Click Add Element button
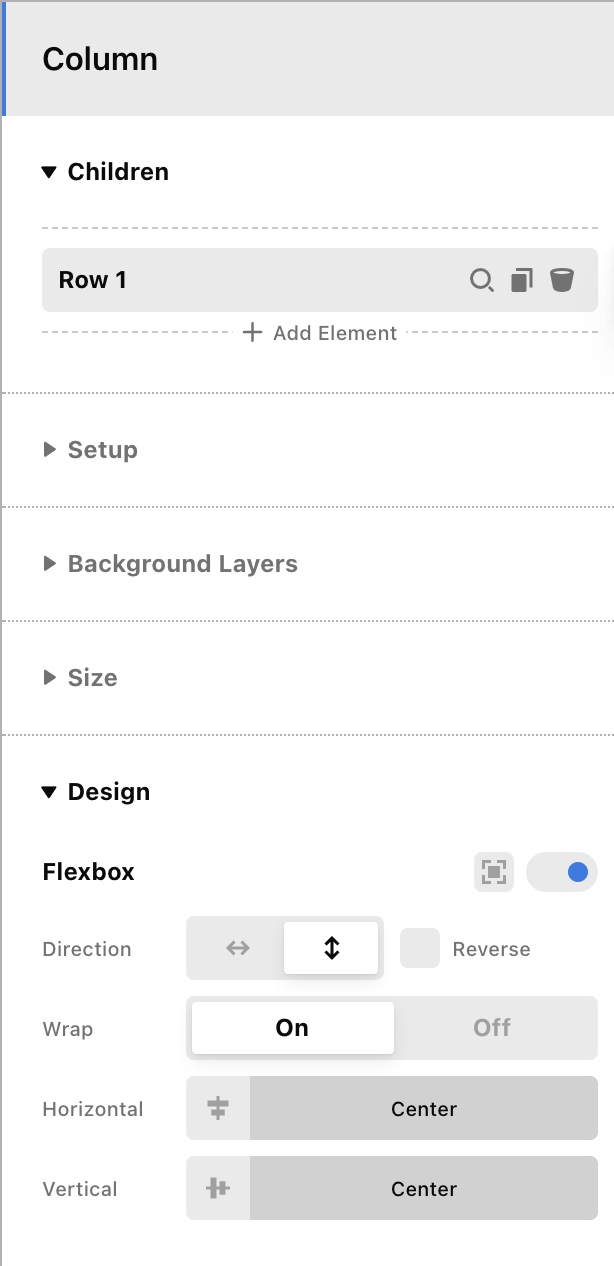 click(321, 333)
